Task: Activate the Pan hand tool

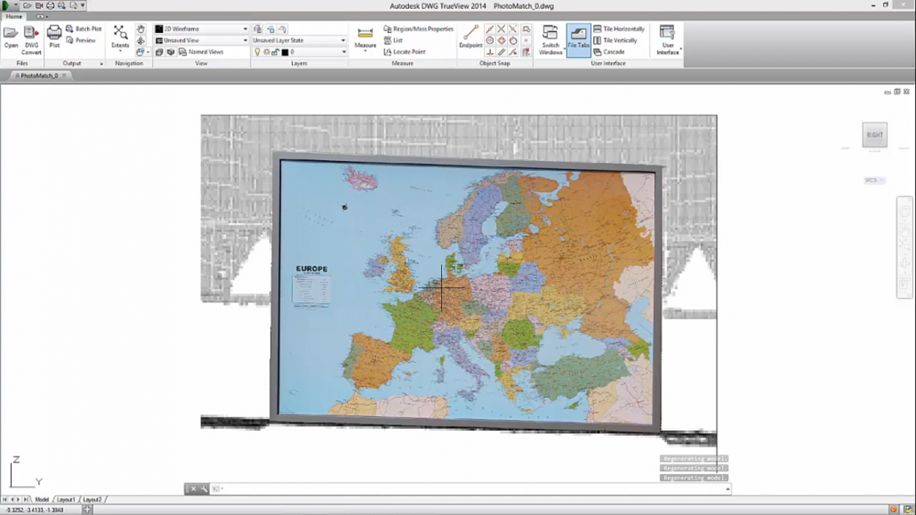Action: coord(141,29)
